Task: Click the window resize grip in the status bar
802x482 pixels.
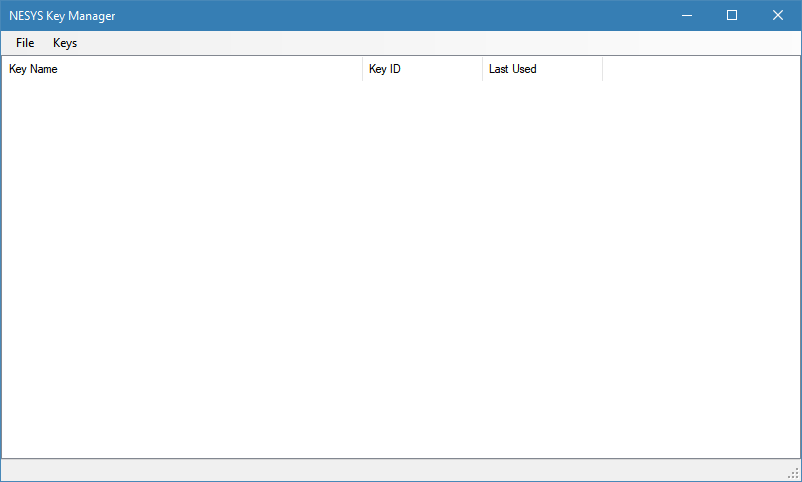Action: point(793,473)
